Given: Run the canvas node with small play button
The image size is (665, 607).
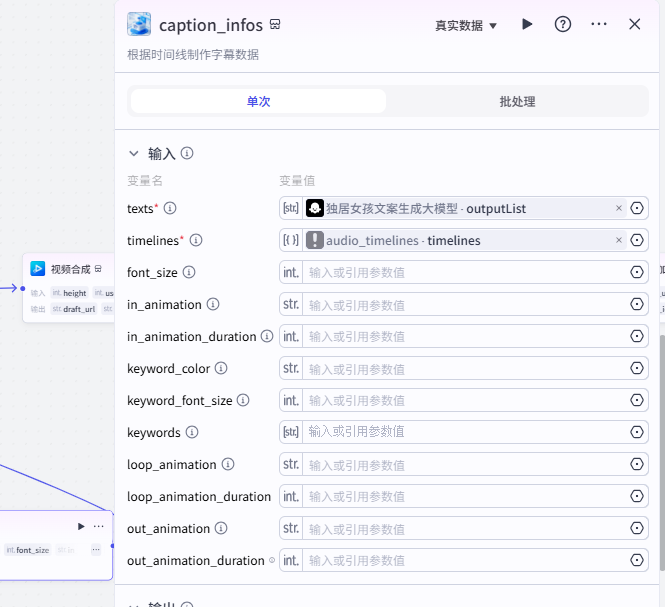Looking at the screenshot, I should [81, 526].
